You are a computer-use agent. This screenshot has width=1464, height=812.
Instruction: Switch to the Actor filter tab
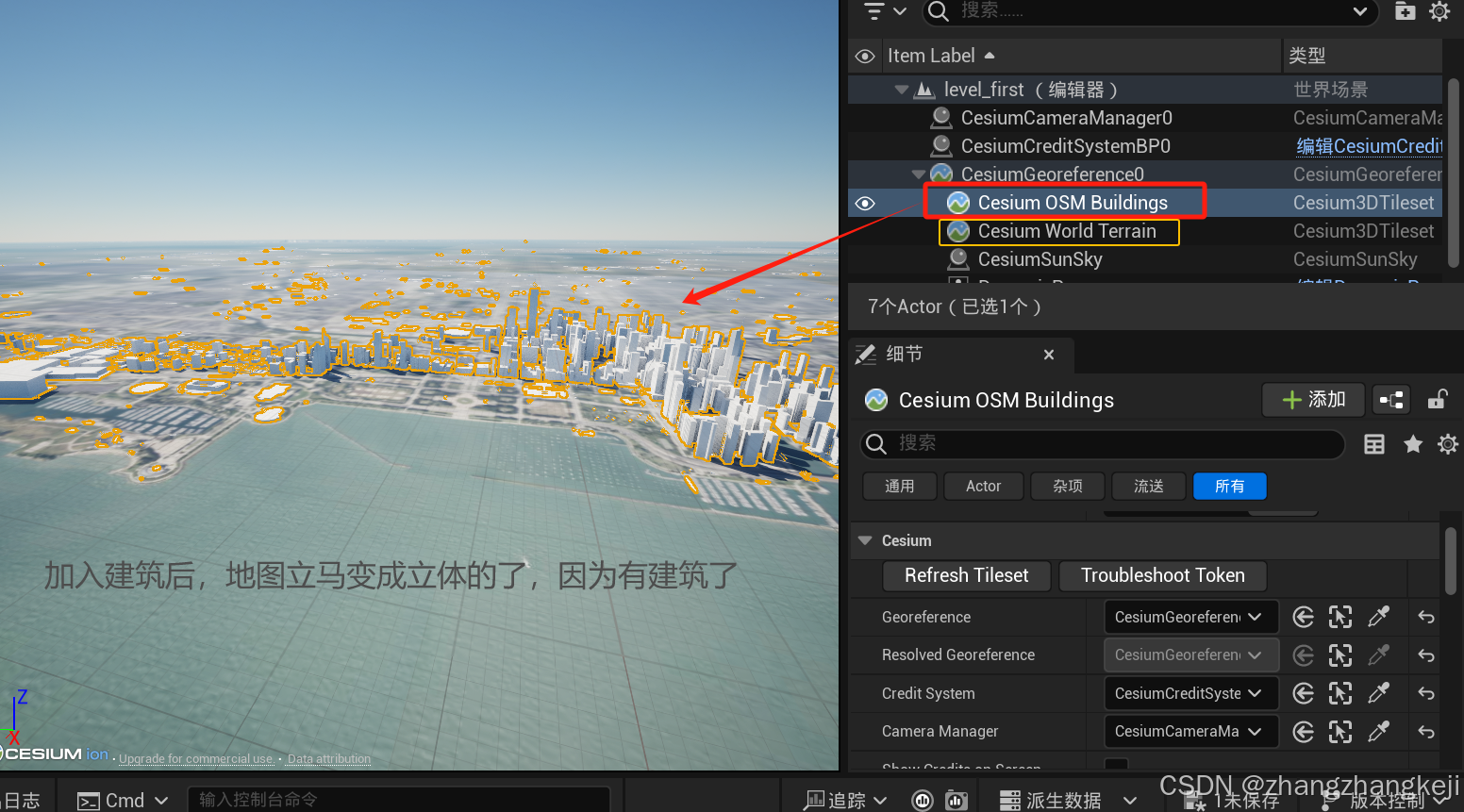coord(983,486)
